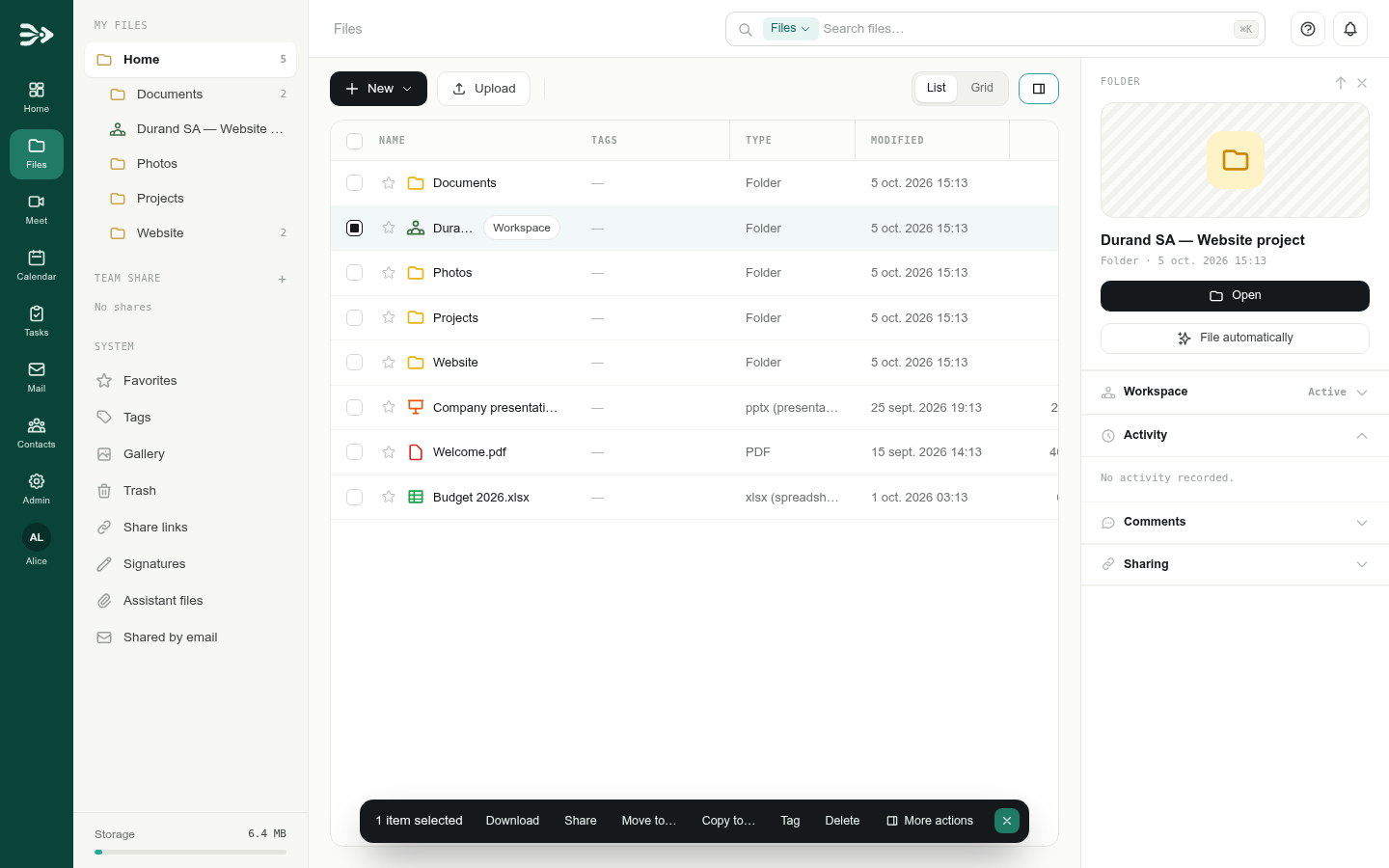Click the Open folder button
1389x868 pixels.
[x=1235, y=296]
